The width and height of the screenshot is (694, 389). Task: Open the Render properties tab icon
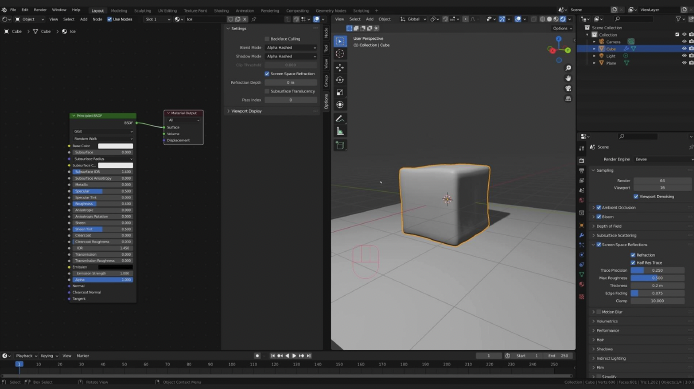[x=582, y=161]
